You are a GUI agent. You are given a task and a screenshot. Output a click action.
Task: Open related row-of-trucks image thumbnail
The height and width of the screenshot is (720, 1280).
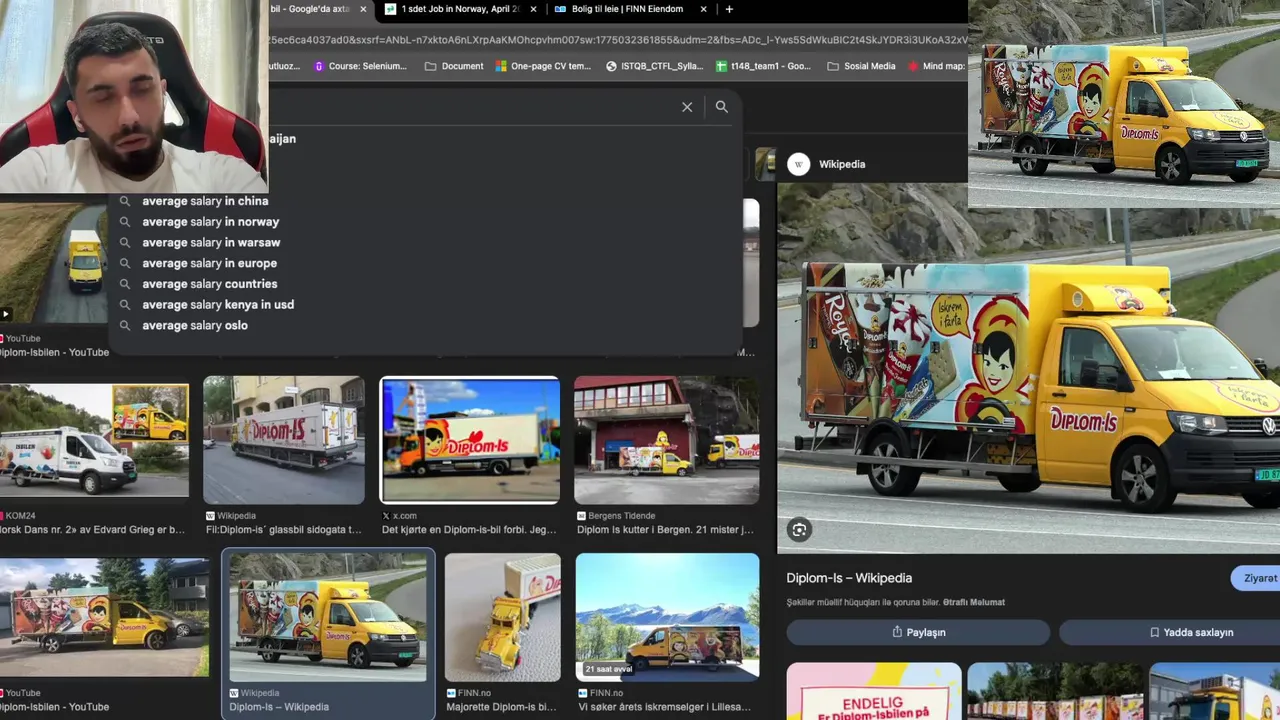click(x=1055, y=691)
